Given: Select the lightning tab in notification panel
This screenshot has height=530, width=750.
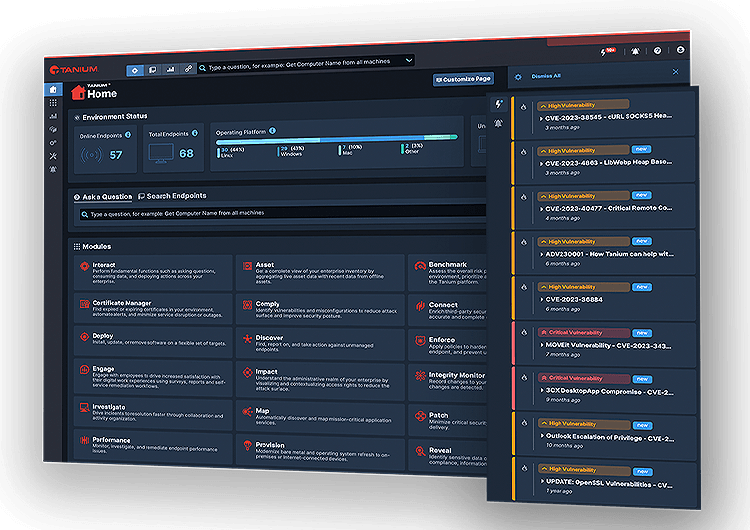Looking at the screenshot, I should (x=498, y=104).
